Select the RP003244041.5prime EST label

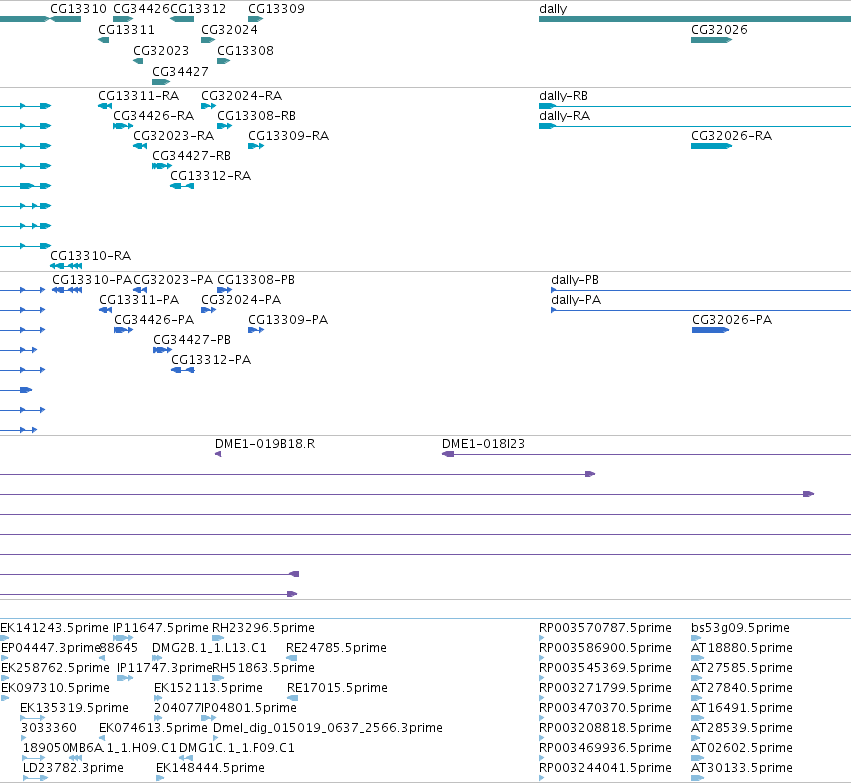(x=605, y=768)
